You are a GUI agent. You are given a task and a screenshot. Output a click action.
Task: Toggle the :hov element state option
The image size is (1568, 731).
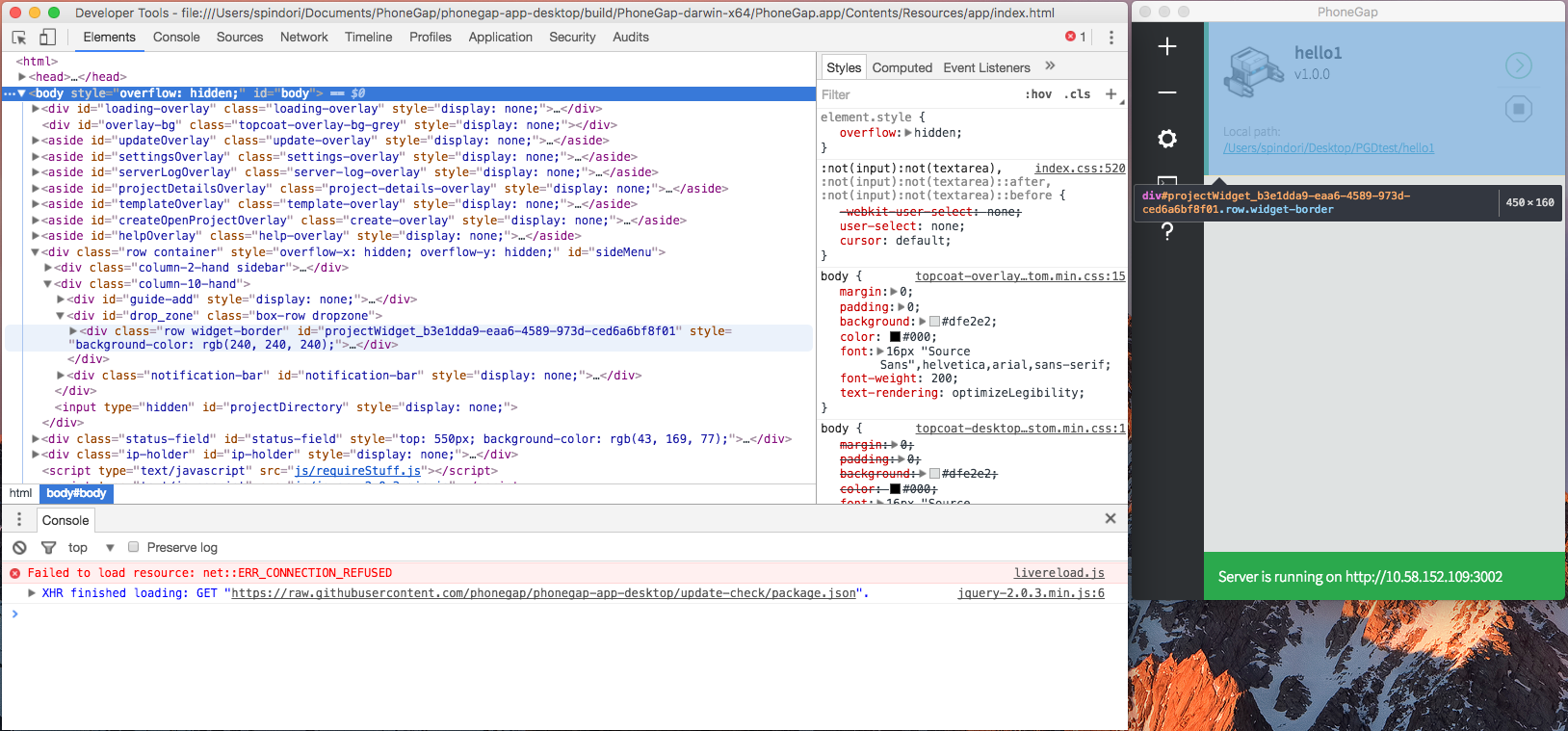1038,94
